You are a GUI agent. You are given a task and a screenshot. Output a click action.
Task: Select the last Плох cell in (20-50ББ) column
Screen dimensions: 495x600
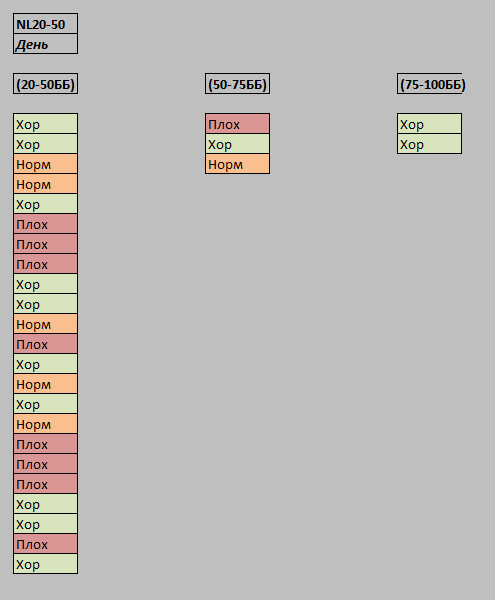[x=46, y=544]
